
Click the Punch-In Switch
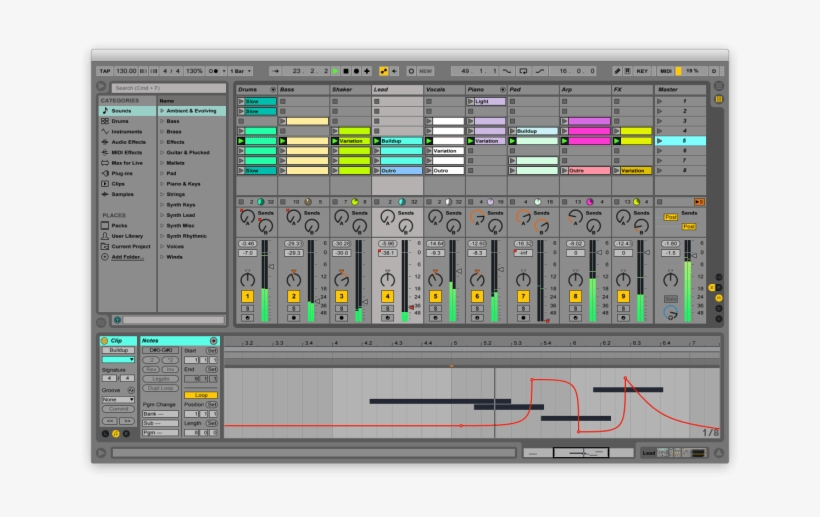[x=507, y=71]
